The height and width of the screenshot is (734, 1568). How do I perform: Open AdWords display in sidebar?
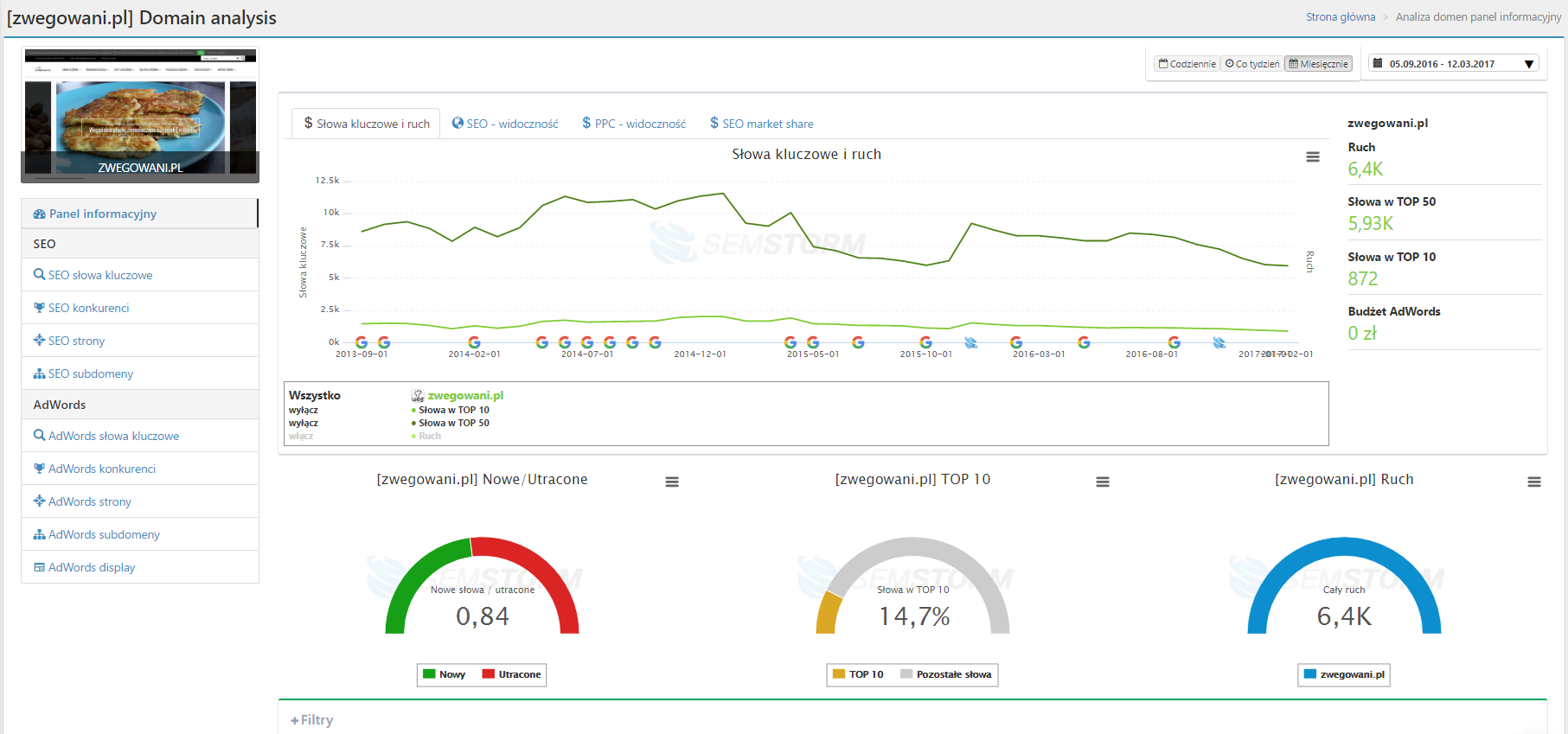(92, 567)
